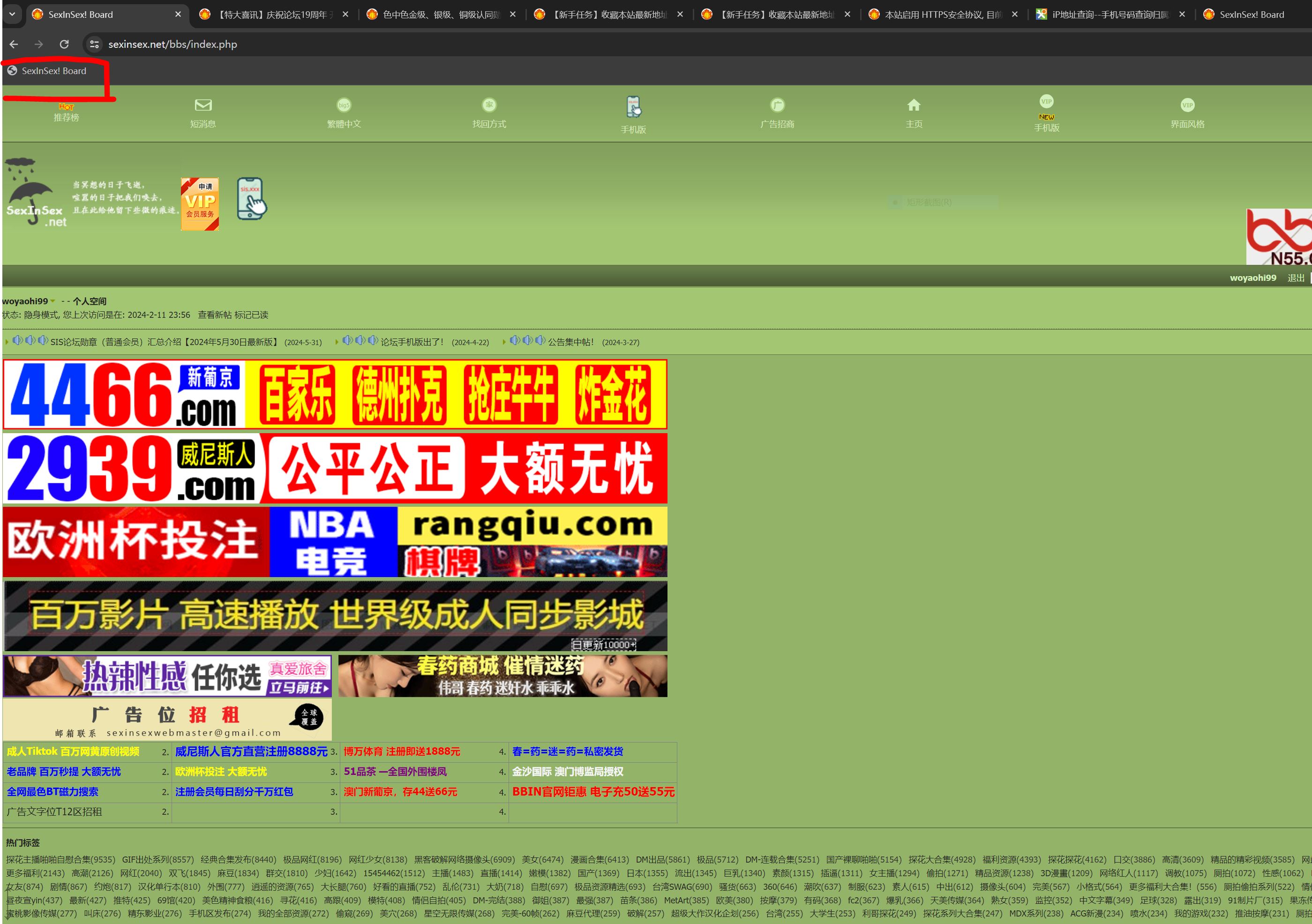The height and width of the screenshot is (924, 1312).
Task: Open SexInSex! Board bookmark in bookmarks bar
Action: pos(47,71)
